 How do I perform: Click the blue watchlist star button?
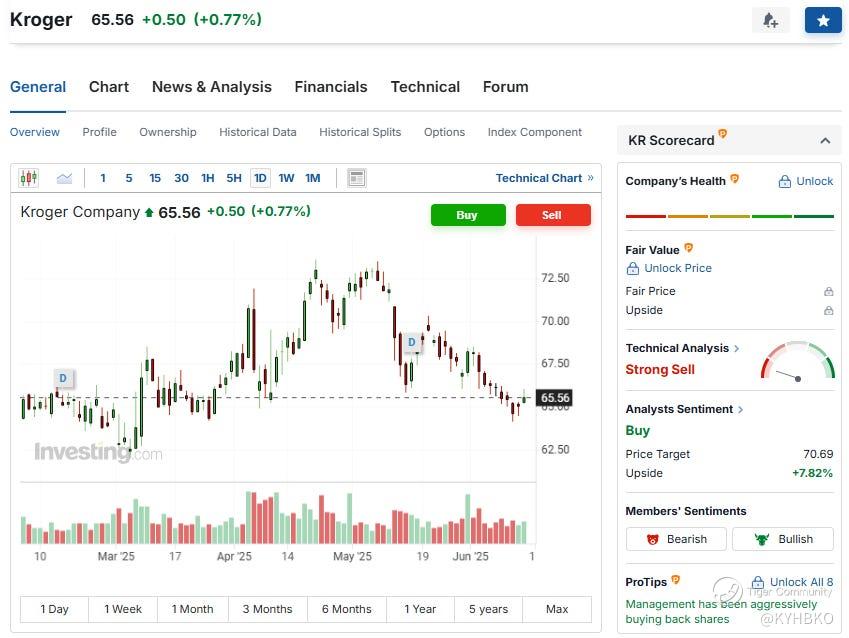point(823,21)
